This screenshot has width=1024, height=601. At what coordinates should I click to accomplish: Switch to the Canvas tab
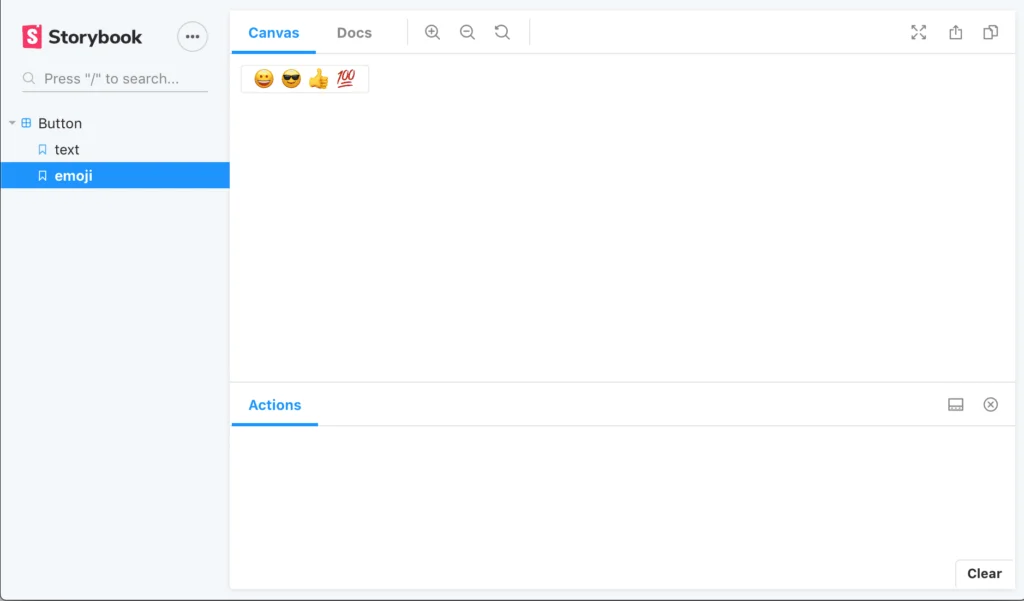click(x=274, y=33)
